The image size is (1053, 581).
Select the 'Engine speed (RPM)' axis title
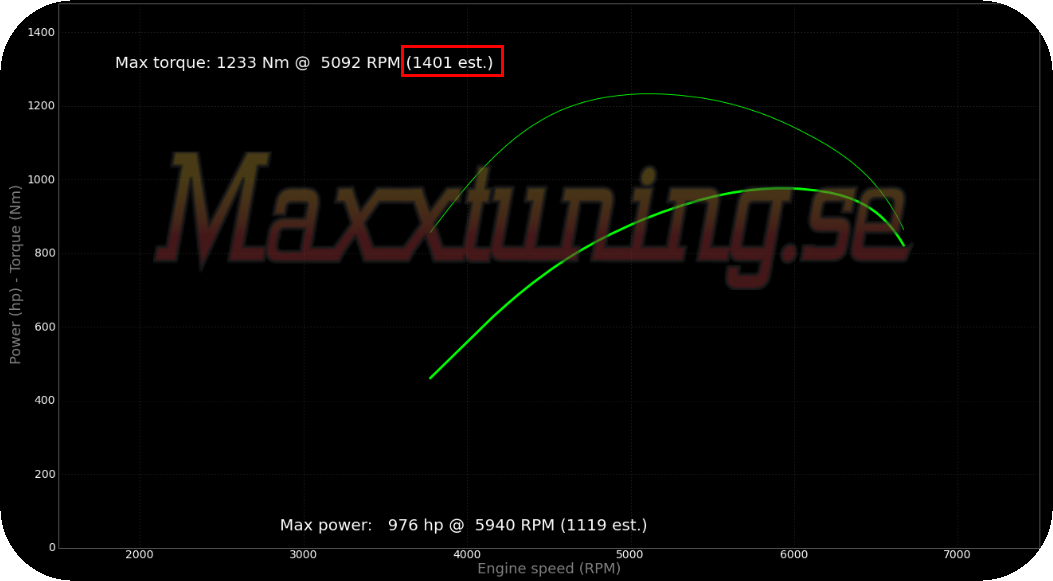(549, 569)
